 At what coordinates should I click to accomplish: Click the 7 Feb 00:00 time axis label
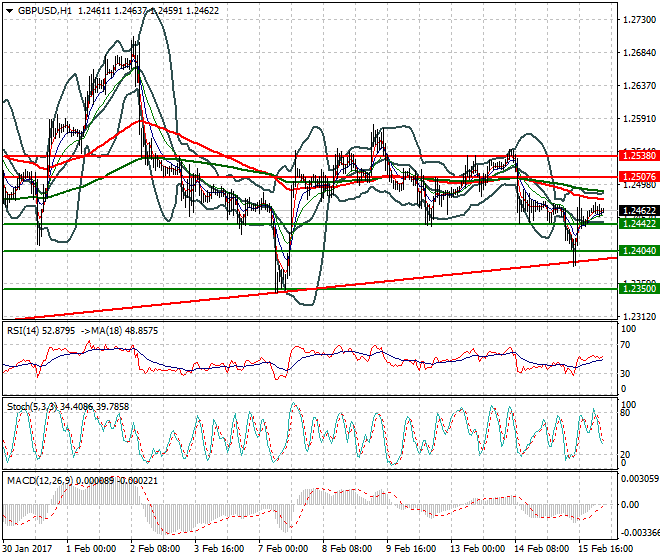point(283,549)
